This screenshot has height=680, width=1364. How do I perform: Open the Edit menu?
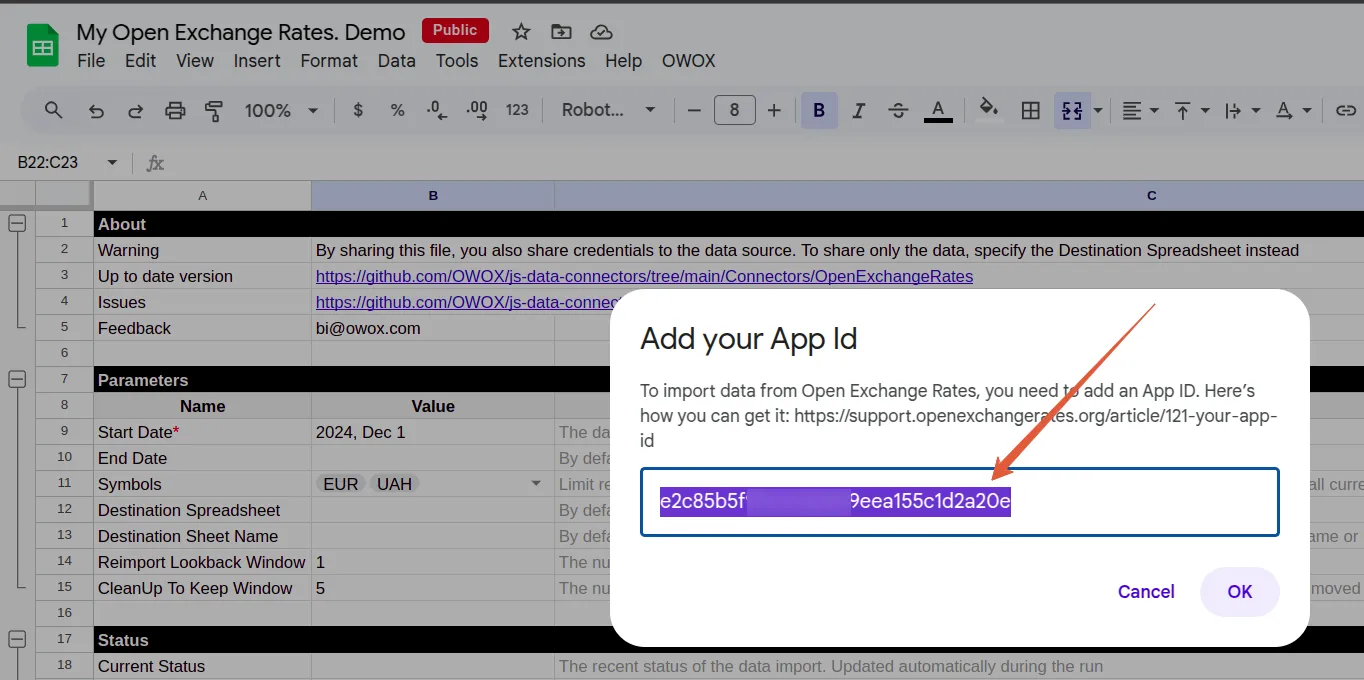click(140, 60)
